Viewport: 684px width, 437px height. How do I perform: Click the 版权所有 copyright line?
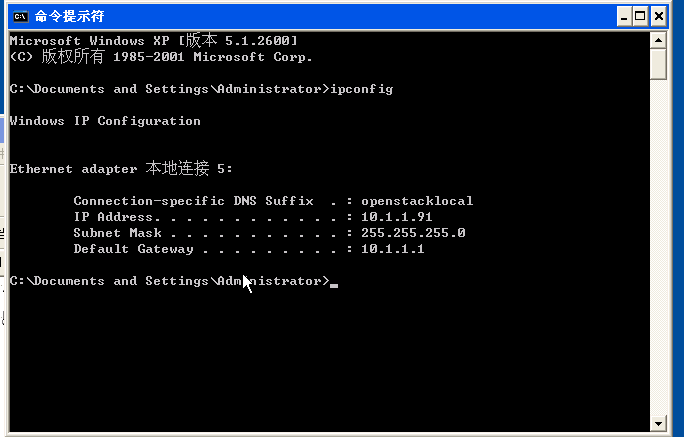161,57
